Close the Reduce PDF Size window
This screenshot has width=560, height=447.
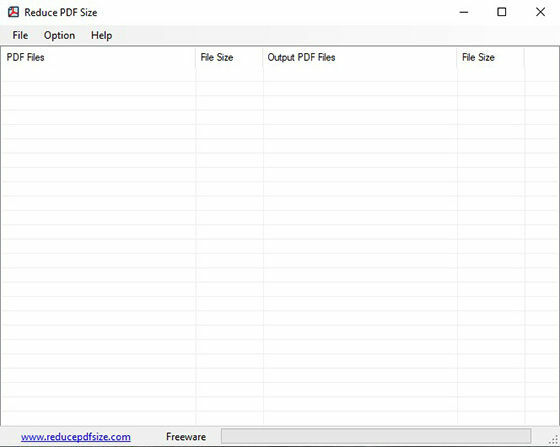(540, 12)
